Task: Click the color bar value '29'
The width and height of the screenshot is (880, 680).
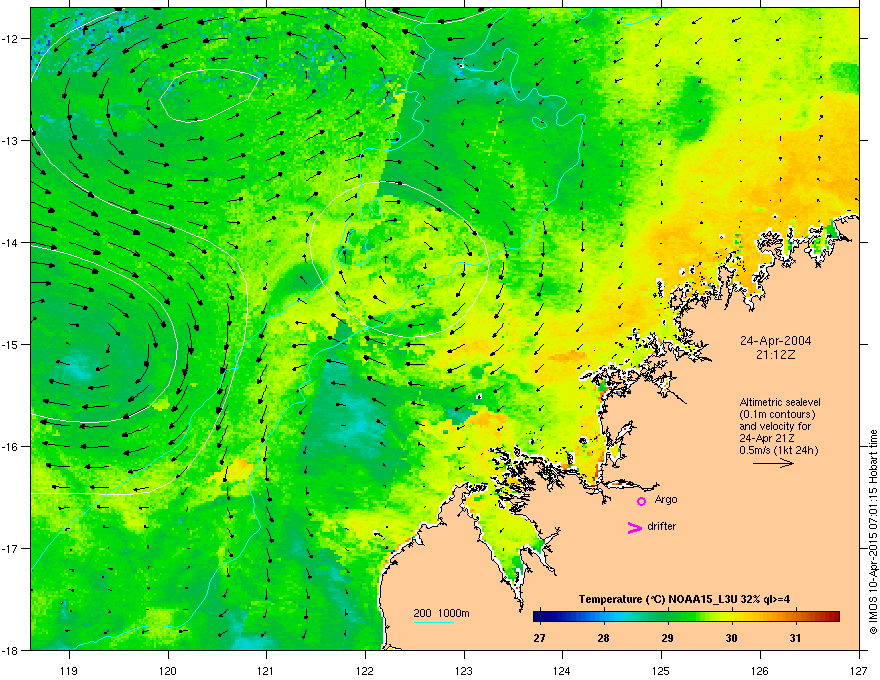Action: point(667,638)
